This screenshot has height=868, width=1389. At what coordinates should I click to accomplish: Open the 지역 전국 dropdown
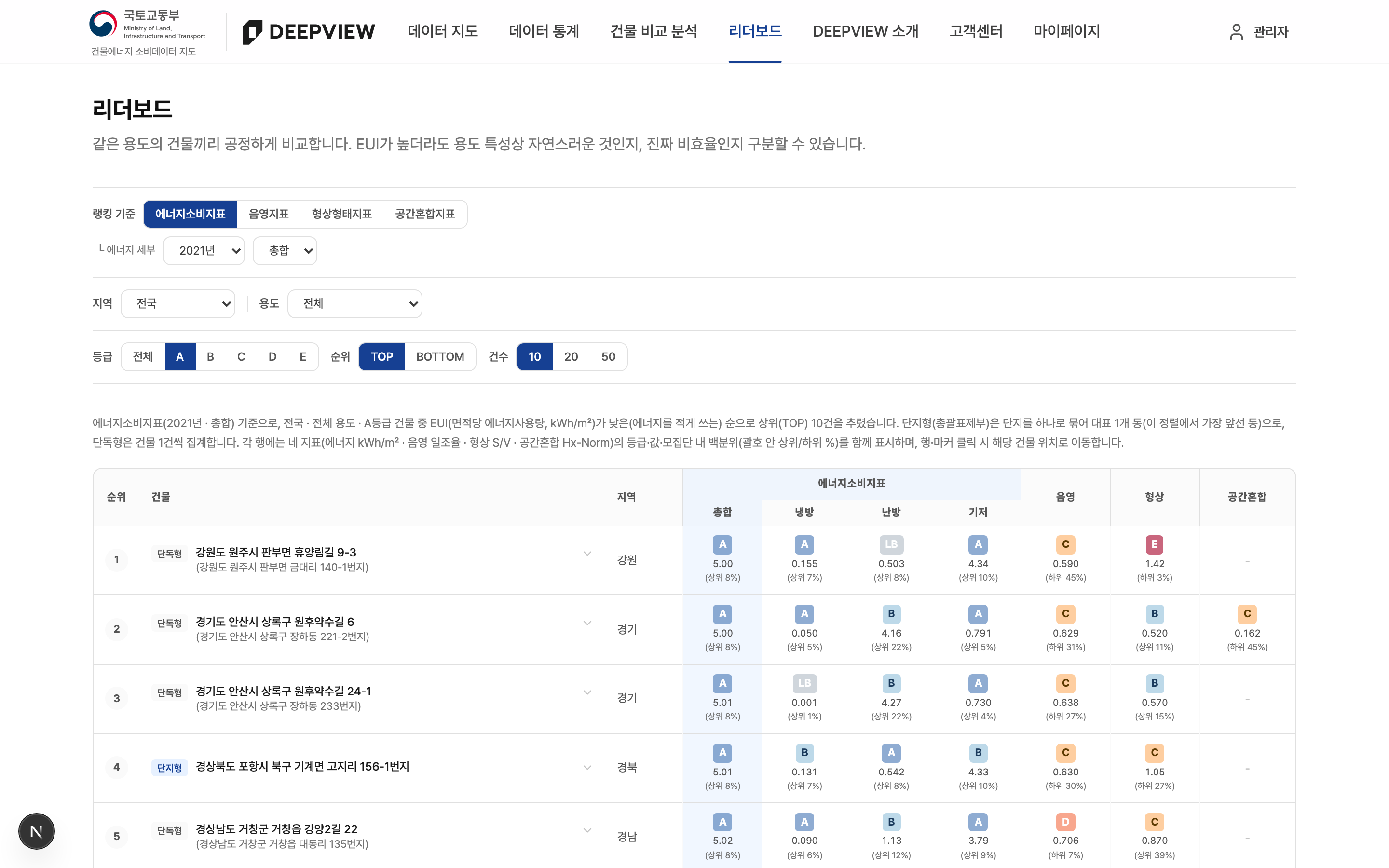point(178,304)
